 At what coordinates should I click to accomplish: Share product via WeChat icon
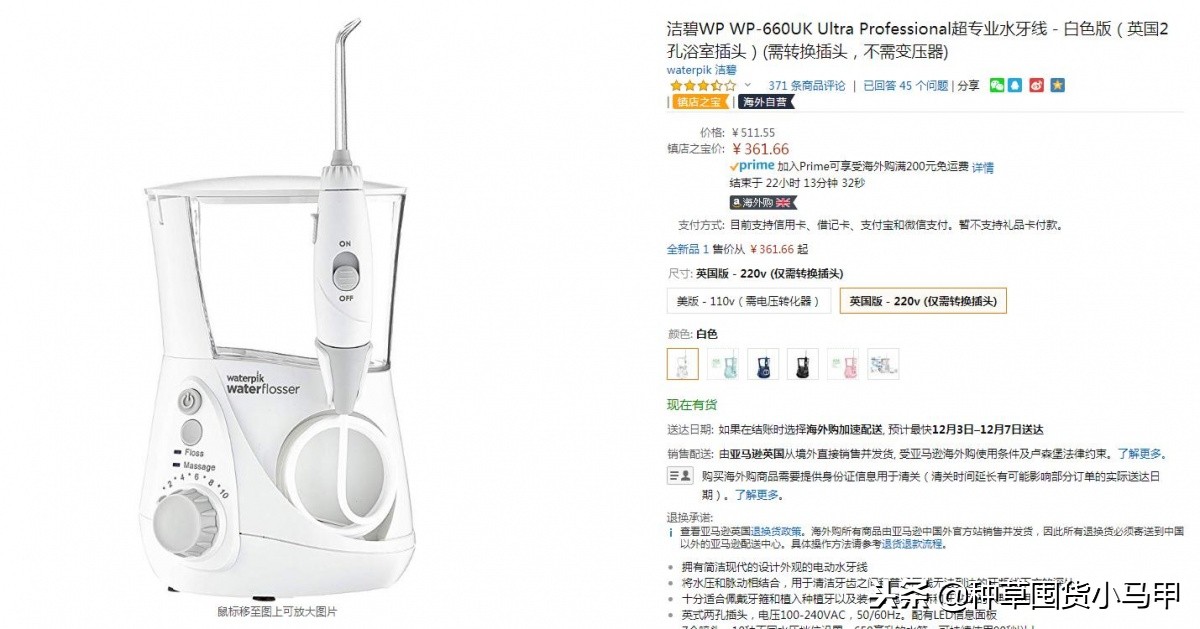coord(997,85)
